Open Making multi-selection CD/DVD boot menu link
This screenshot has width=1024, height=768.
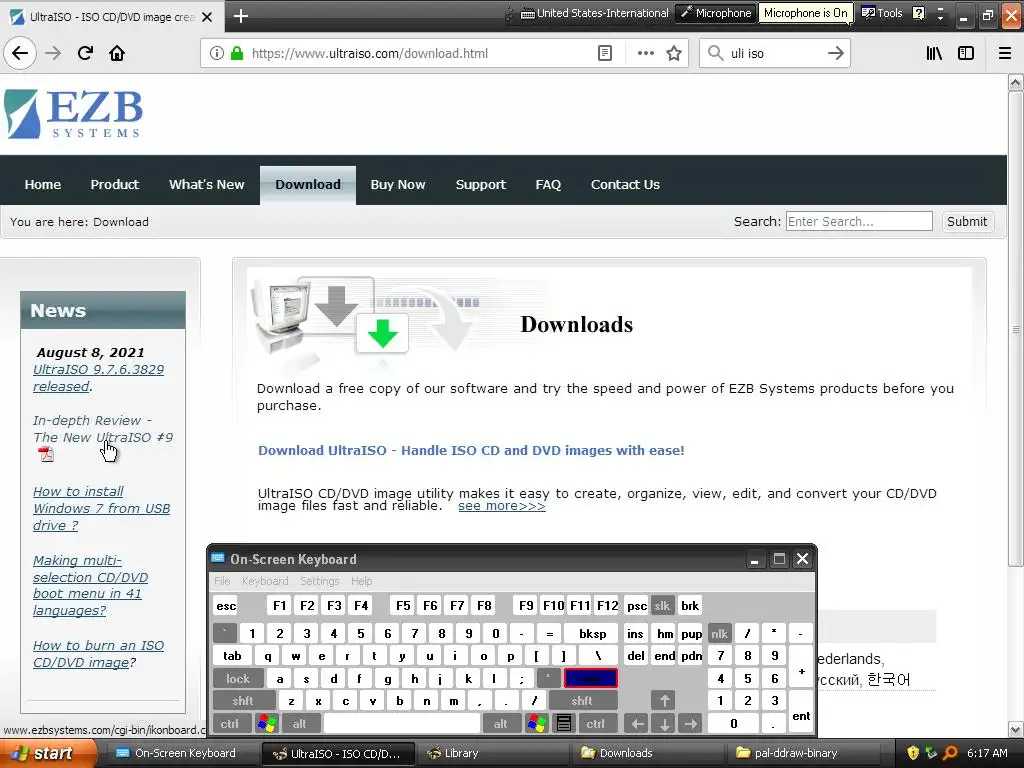(x=91, y=586)
